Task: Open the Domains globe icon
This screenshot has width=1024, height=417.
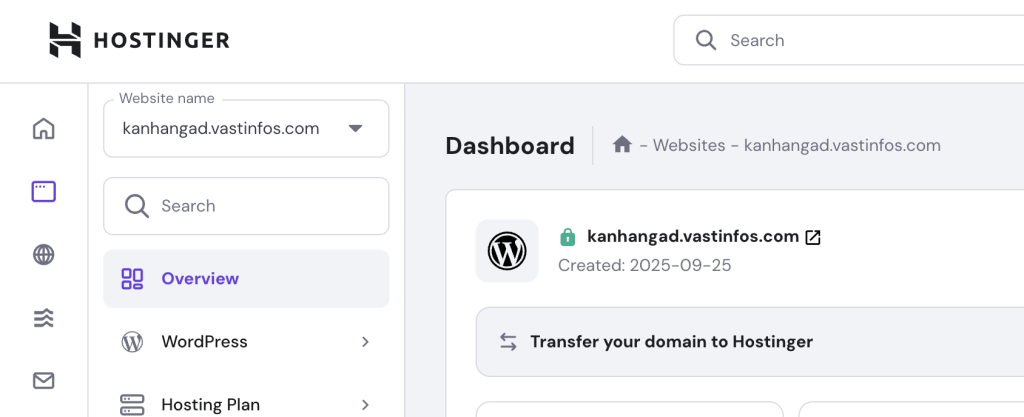Action: tap(43, 255)
